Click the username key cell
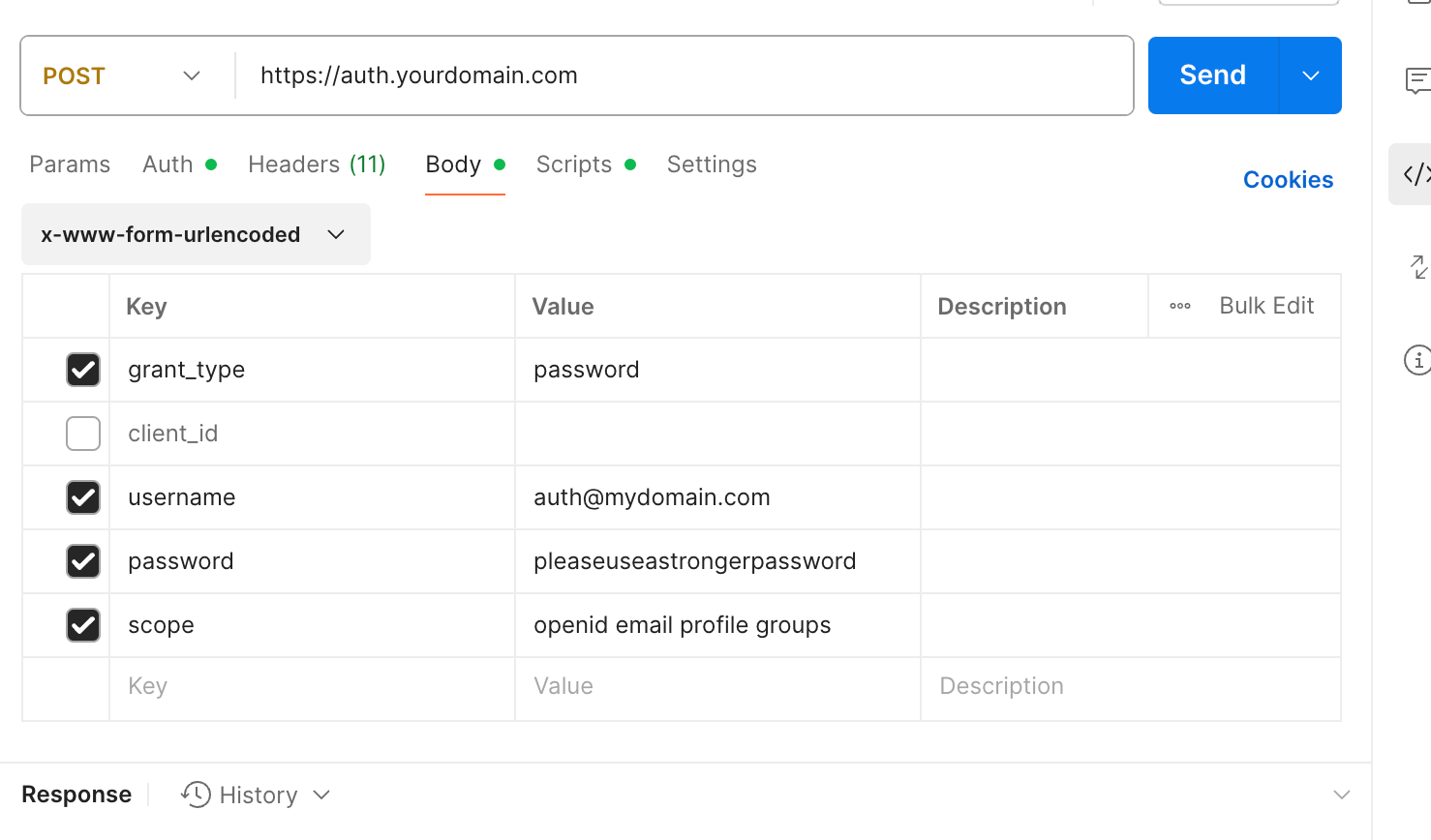Screen dimensions: 1431x840 click(x=312, y=497)
